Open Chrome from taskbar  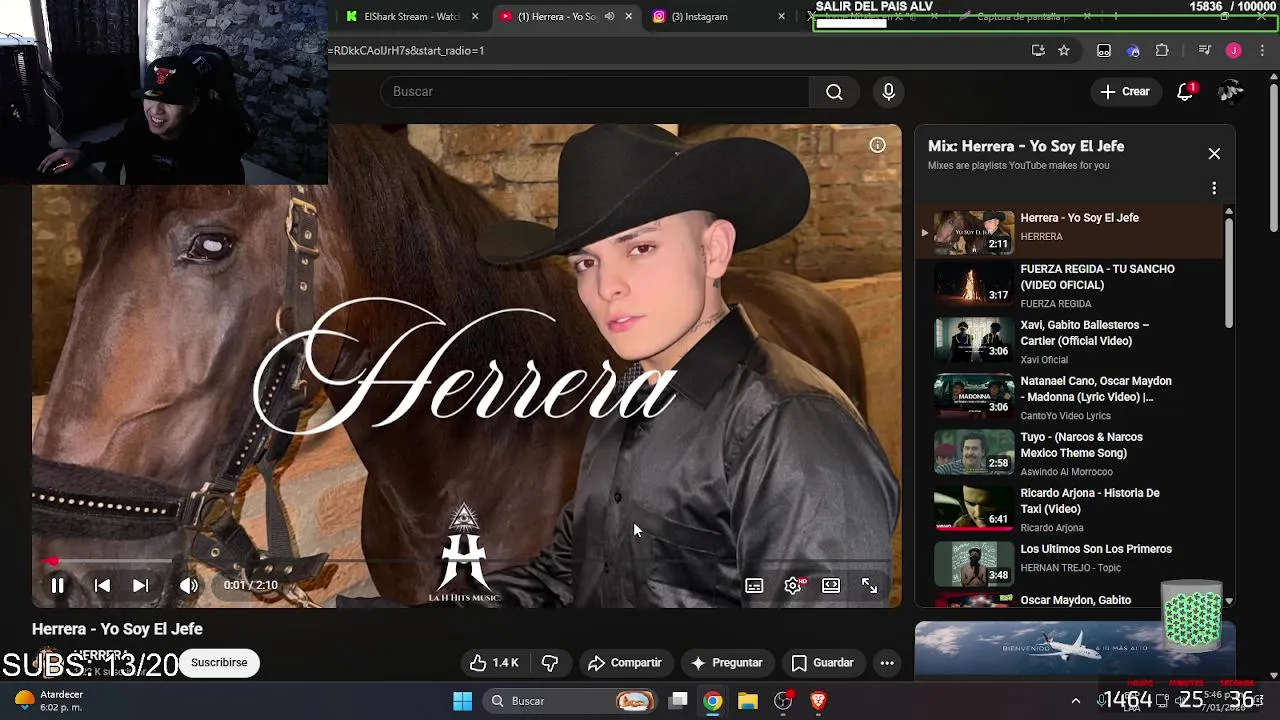click(x=712, y=701)
